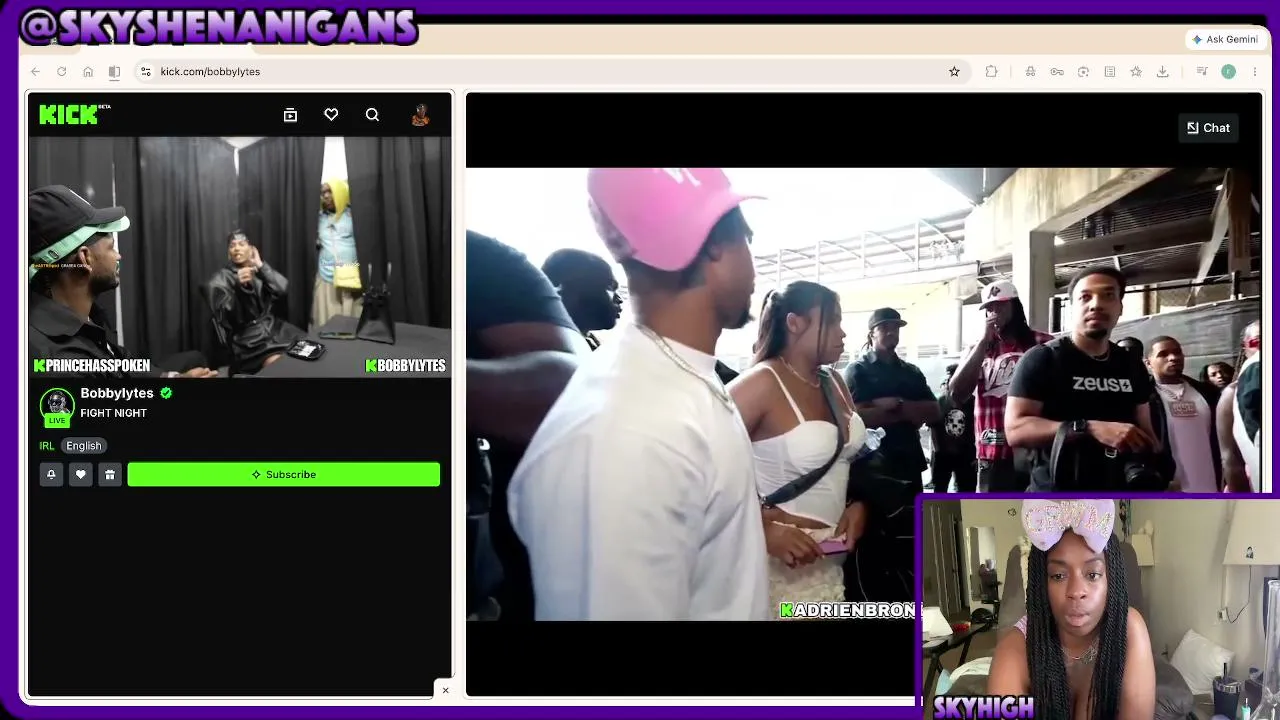Expand the Chat panel

pyautogui.click(x=1208, y=128)
